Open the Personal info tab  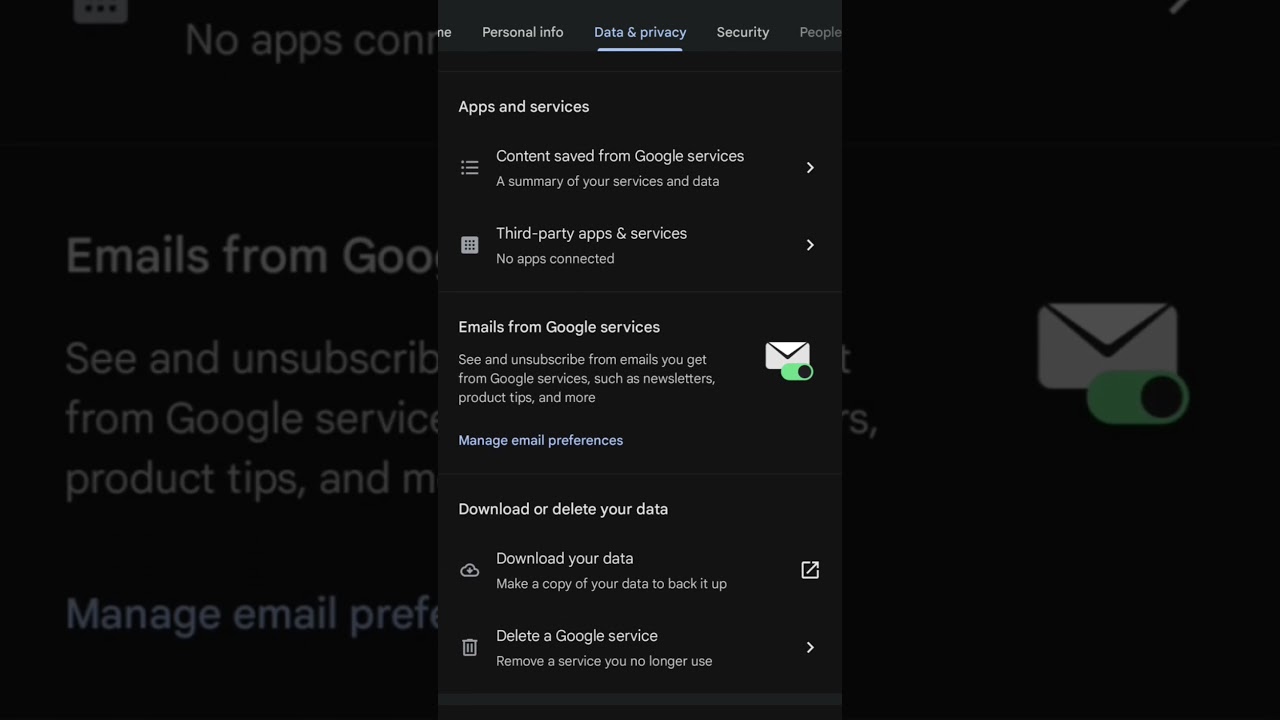522,32
